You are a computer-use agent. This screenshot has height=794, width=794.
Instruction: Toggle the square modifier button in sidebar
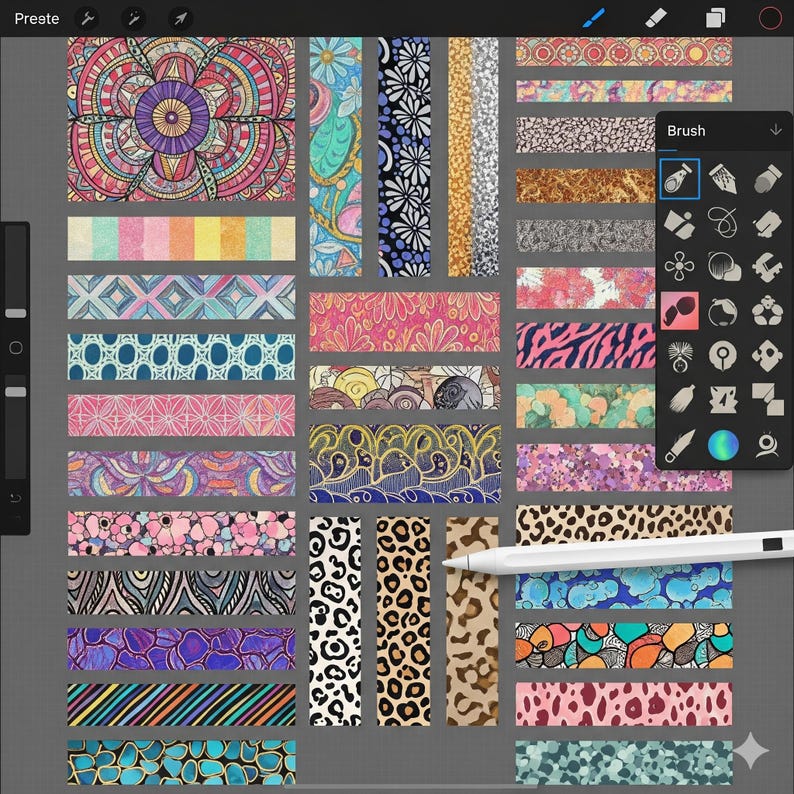(x=16, y=347)
